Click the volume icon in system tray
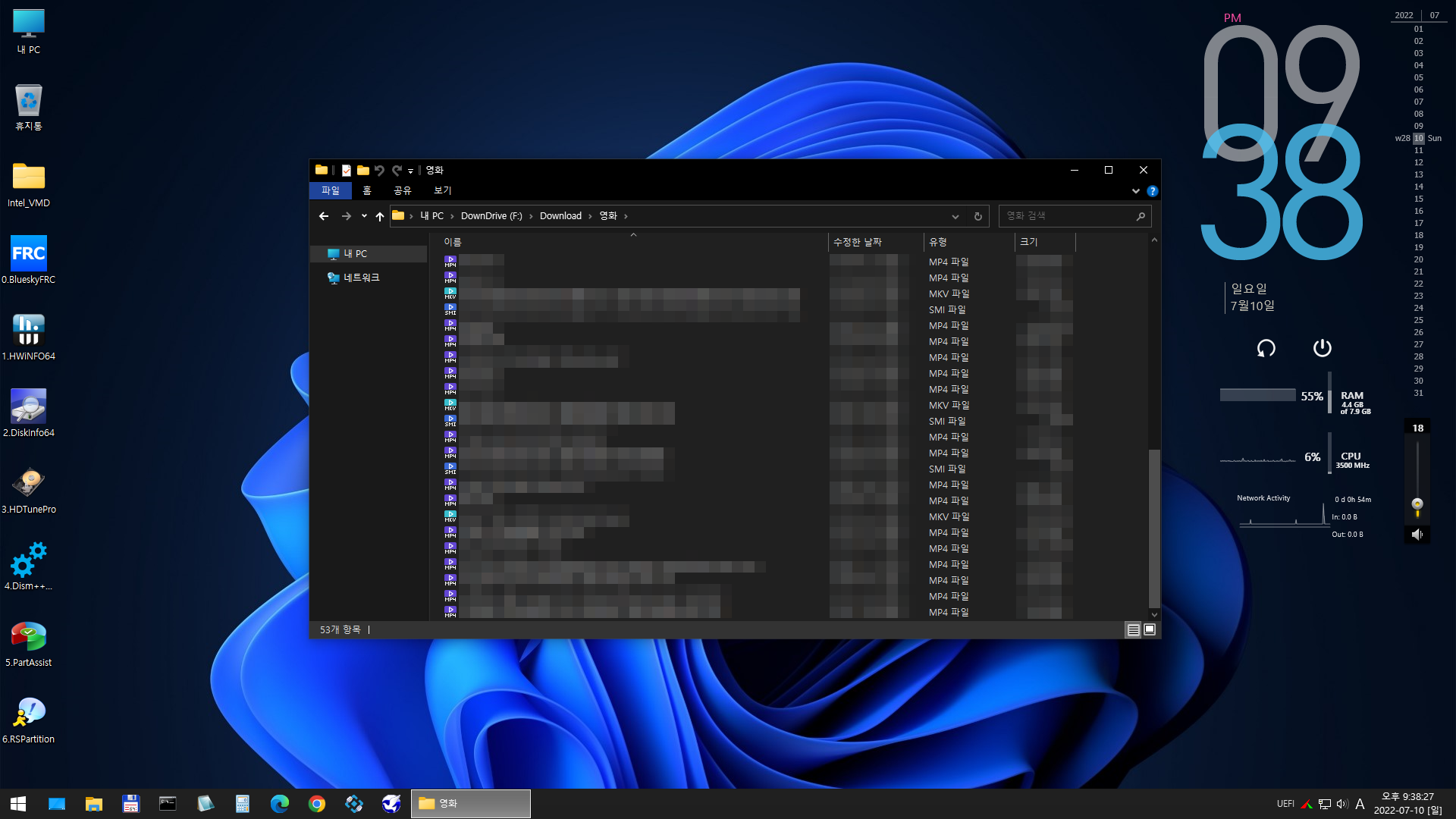The width and height of the screenshot is (1456, 819). [x=1342, y=804]
